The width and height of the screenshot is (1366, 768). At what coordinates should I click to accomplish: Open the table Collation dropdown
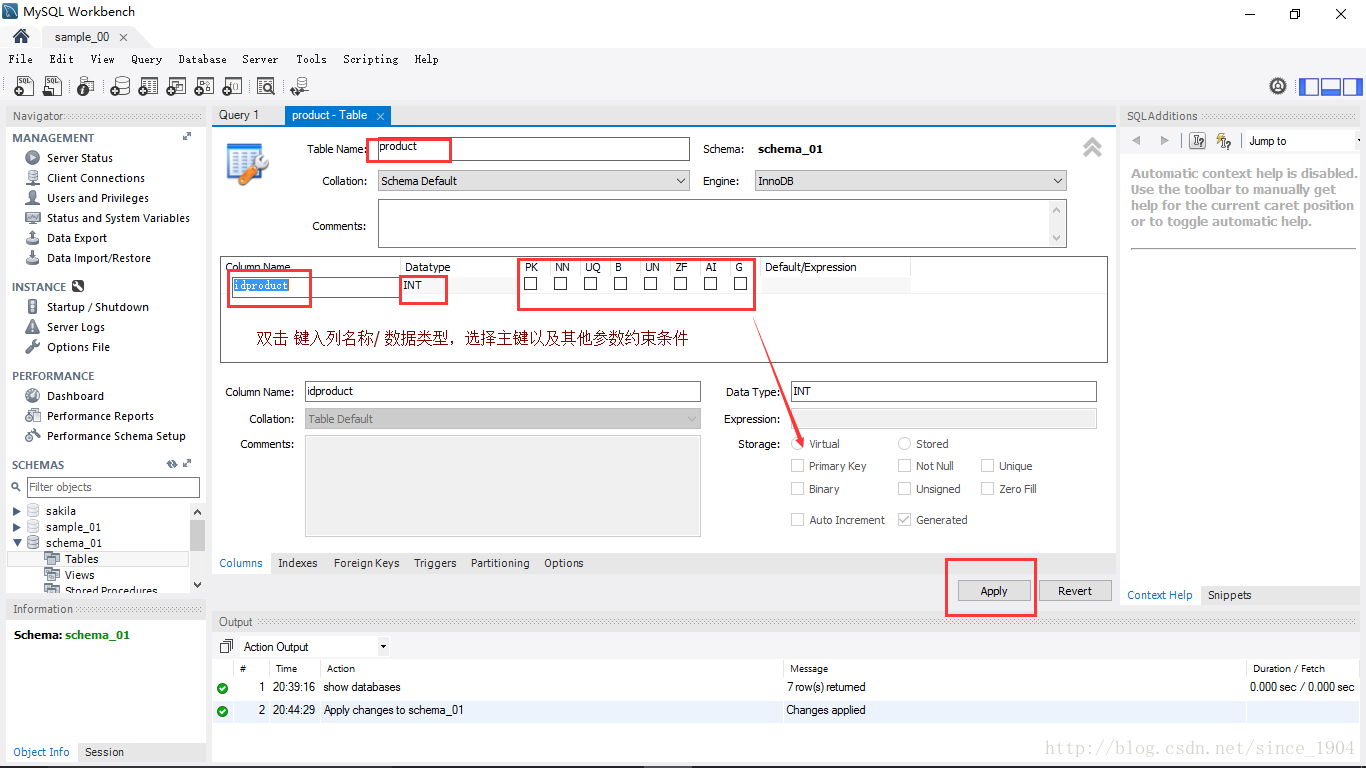(x=533, y=181)
